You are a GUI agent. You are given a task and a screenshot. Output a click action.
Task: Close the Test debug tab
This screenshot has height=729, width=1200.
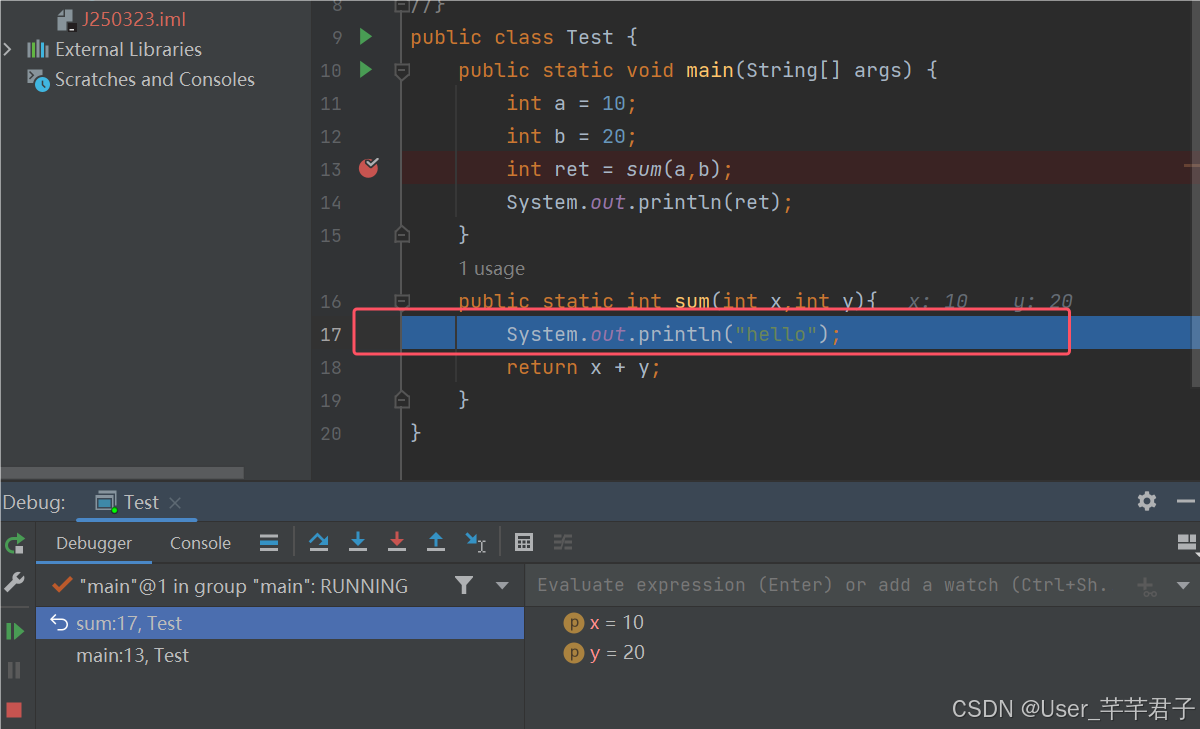(x=175, y=502)
